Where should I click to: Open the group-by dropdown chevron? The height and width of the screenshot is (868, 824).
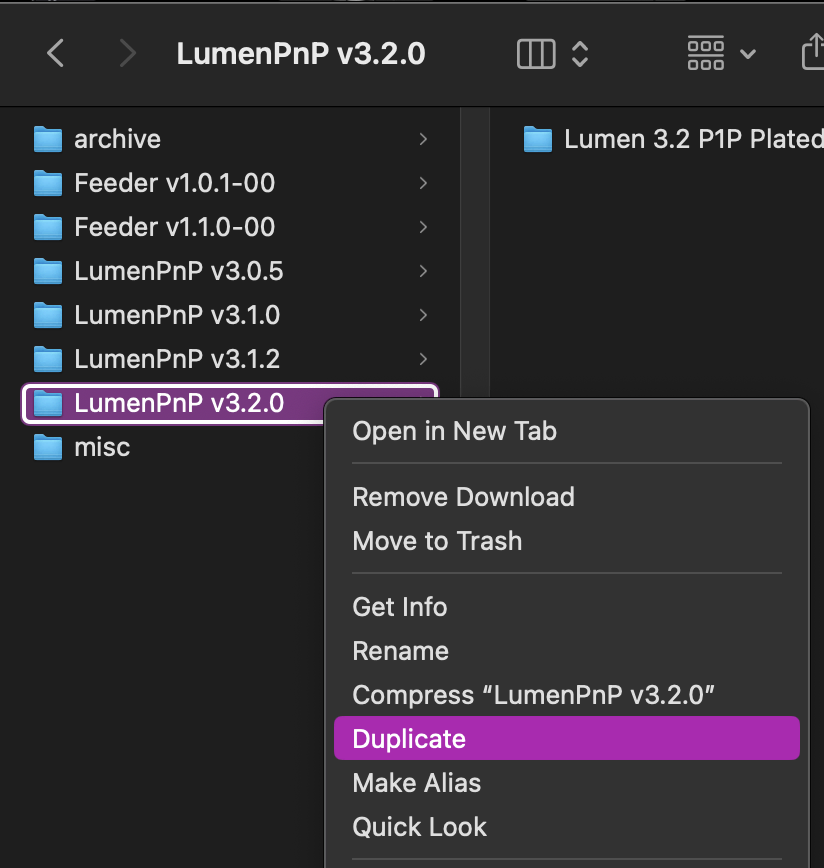747,53
